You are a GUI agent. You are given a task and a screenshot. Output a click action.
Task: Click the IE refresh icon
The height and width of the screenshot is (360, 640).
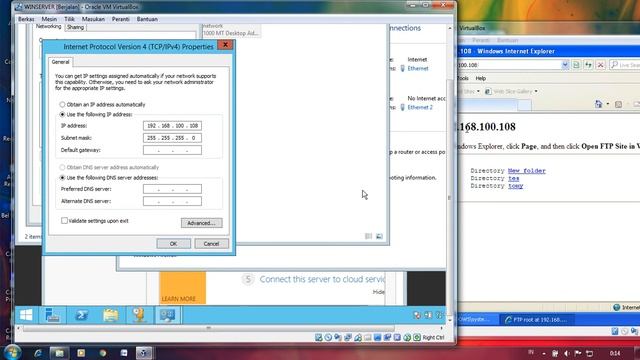click(x=588, y=64)
